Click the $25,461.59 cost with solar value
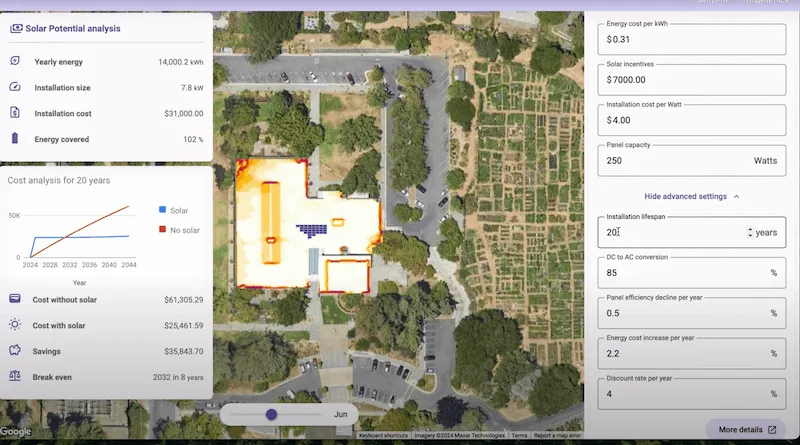Viewport: 800px width, 445px height. (x=184, y=326)
